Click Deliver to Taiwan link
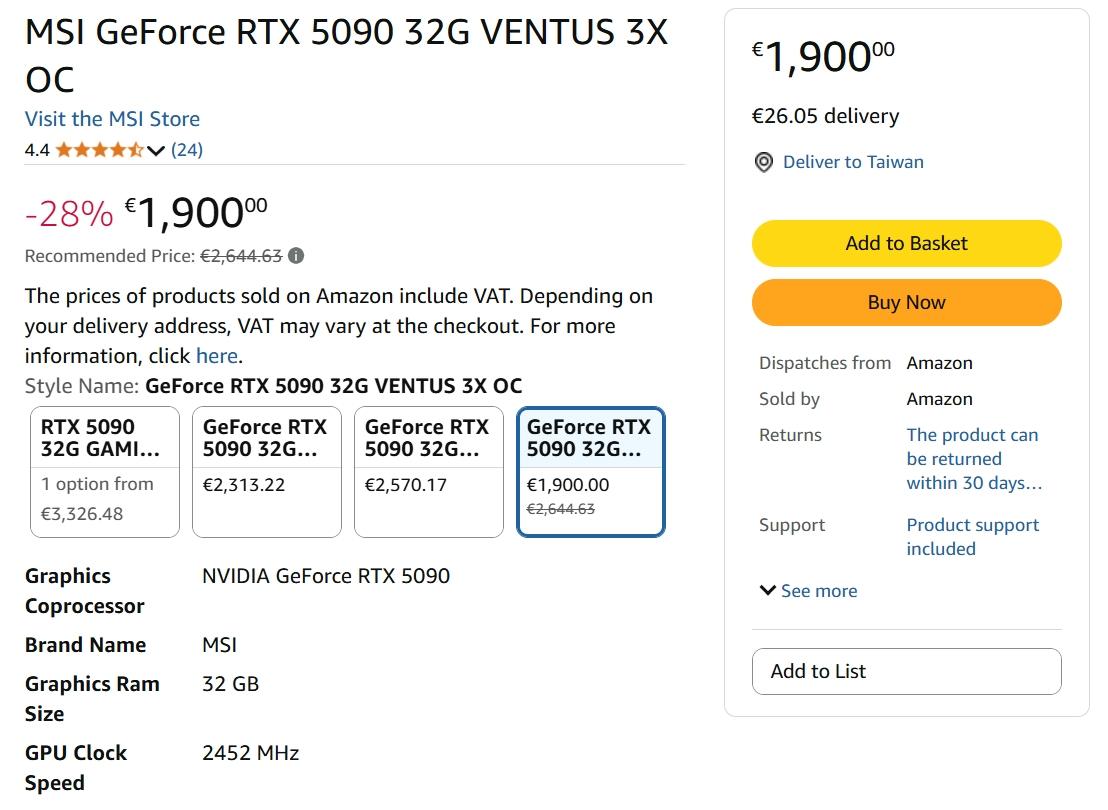Image resolution: width=1108 pixels, height=810 pixels. pos(853,162)
